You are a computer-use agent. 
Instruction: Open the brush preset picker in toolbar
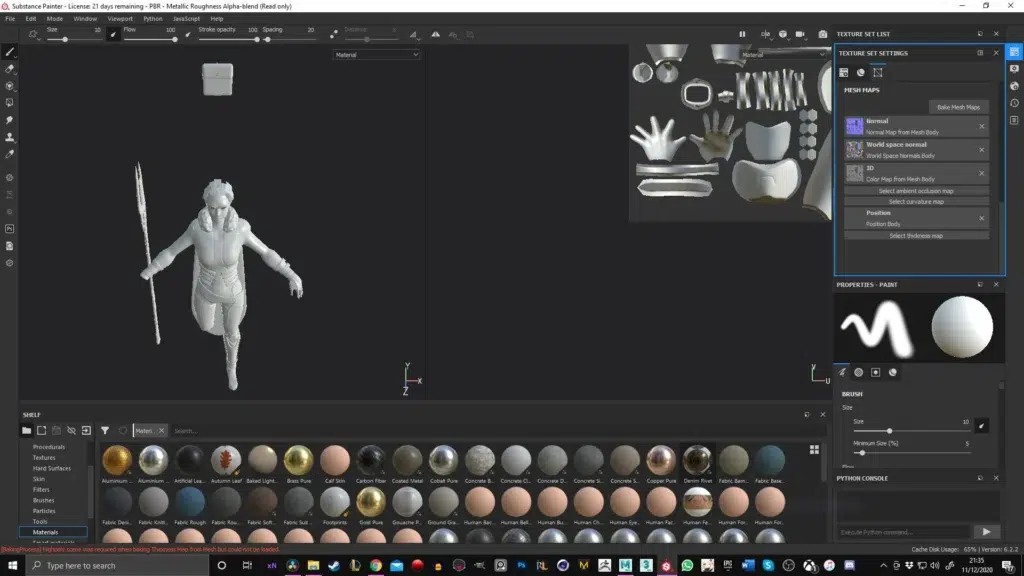34,34
